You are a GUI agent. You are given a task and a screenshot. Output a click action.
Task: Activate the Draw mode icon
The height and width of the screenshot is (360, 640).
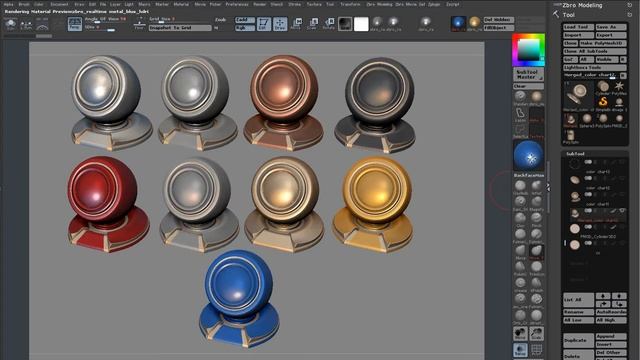point(280,23)
